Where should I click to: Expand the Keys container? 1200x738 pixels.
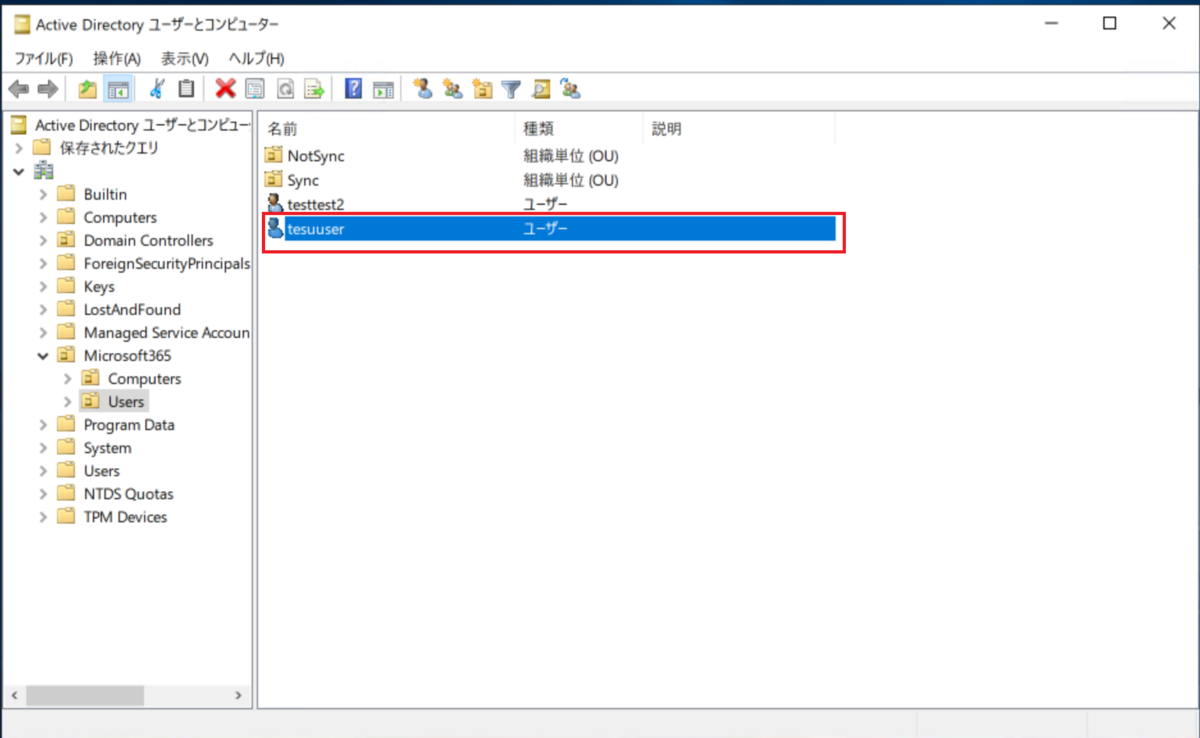(x=43, y=286)
